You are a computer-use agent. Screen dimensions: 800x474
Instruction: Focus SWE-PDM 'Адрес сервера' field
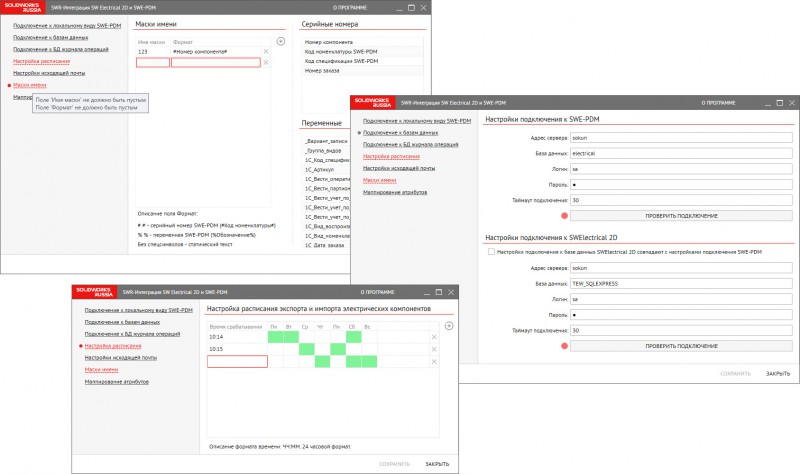(681, 138)
